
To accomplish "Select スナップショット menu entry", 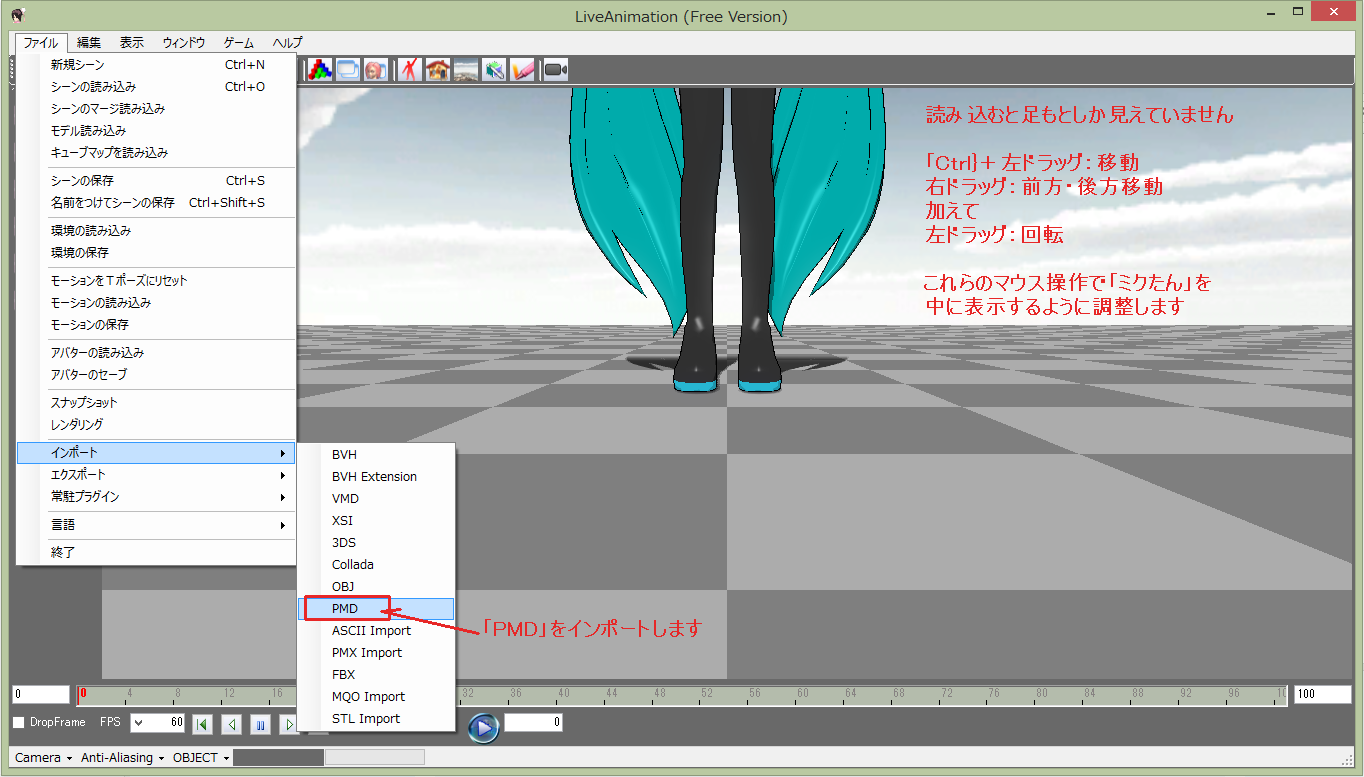I will (156, 403).
